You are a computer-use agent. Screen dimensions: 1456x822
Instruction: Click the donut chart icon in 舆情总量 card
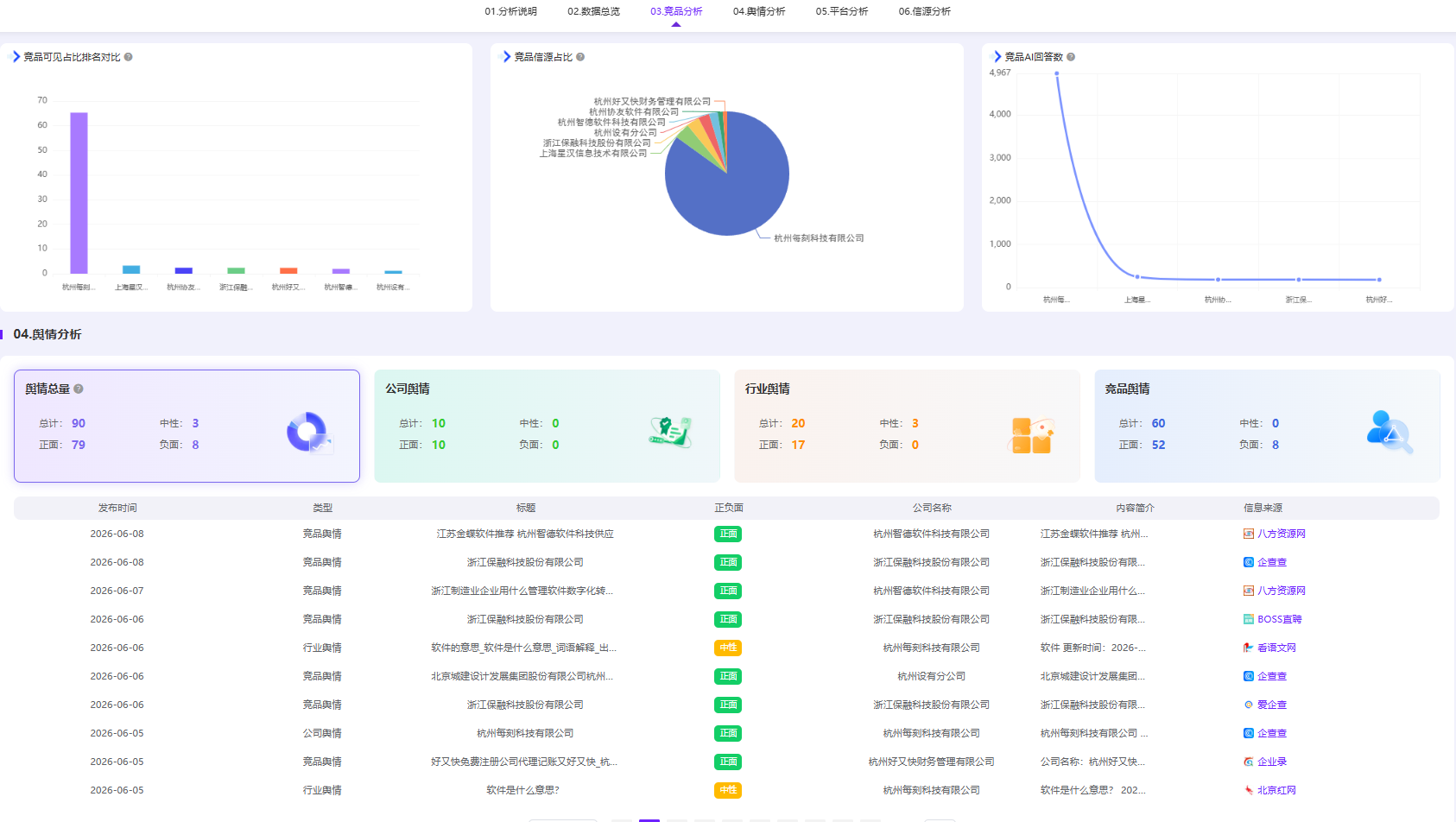point(308,433)
